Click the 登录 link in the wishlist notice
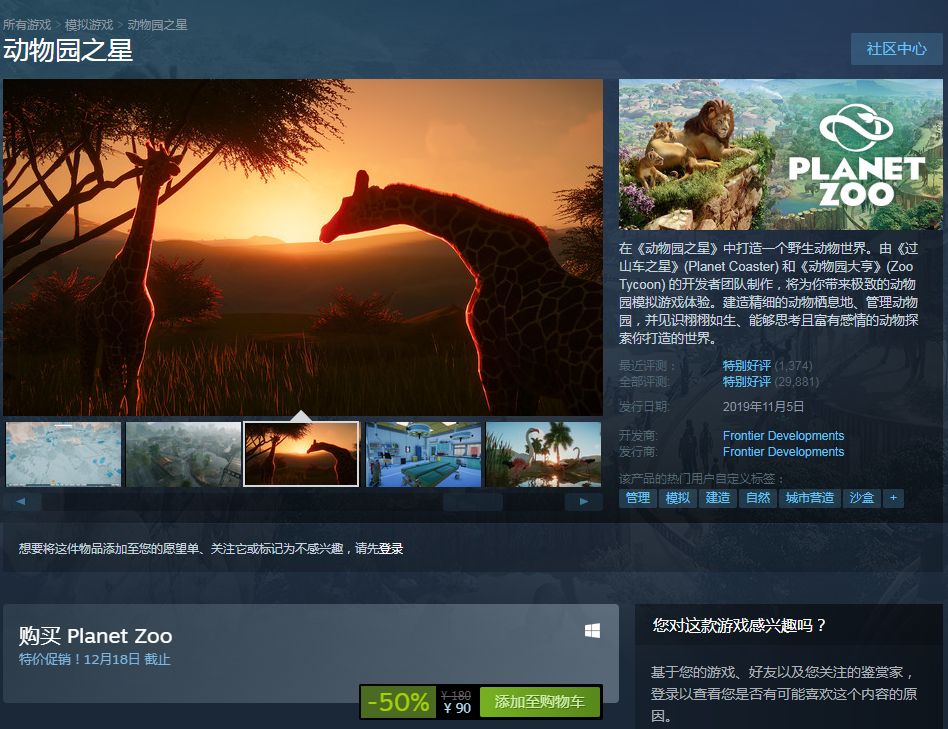948x729 pixels. coord(391,548)
